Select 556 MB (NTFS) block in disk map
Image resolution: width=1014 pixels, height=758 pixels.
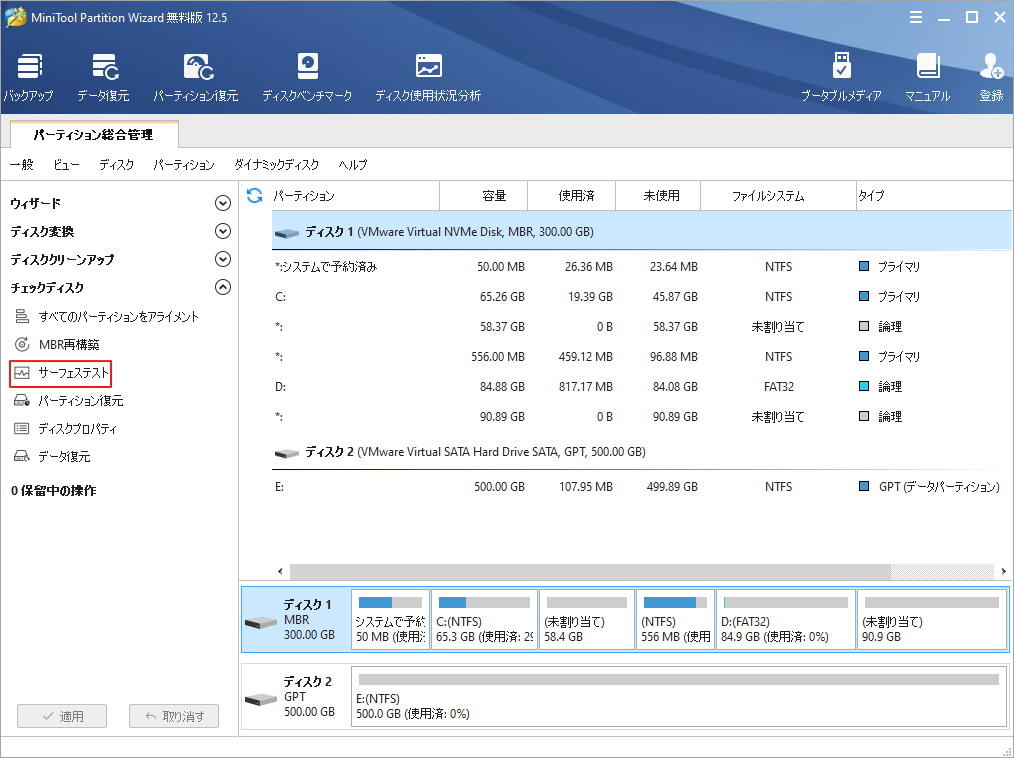coord(676,620)
